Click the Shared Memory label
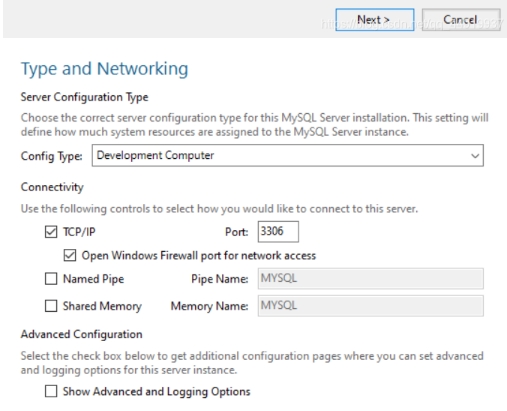The image size is (507, 411). tap(102, 306)
